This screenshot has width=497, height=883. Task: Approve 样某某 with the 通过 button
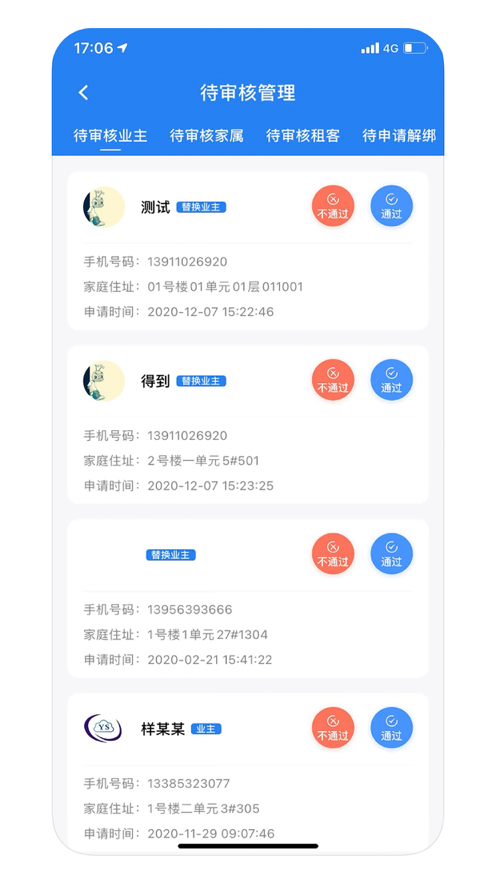(392, 729)
